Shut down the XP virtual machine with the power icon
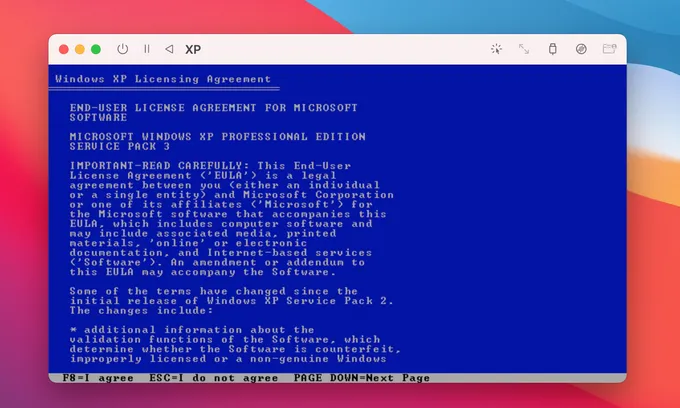 123,49
